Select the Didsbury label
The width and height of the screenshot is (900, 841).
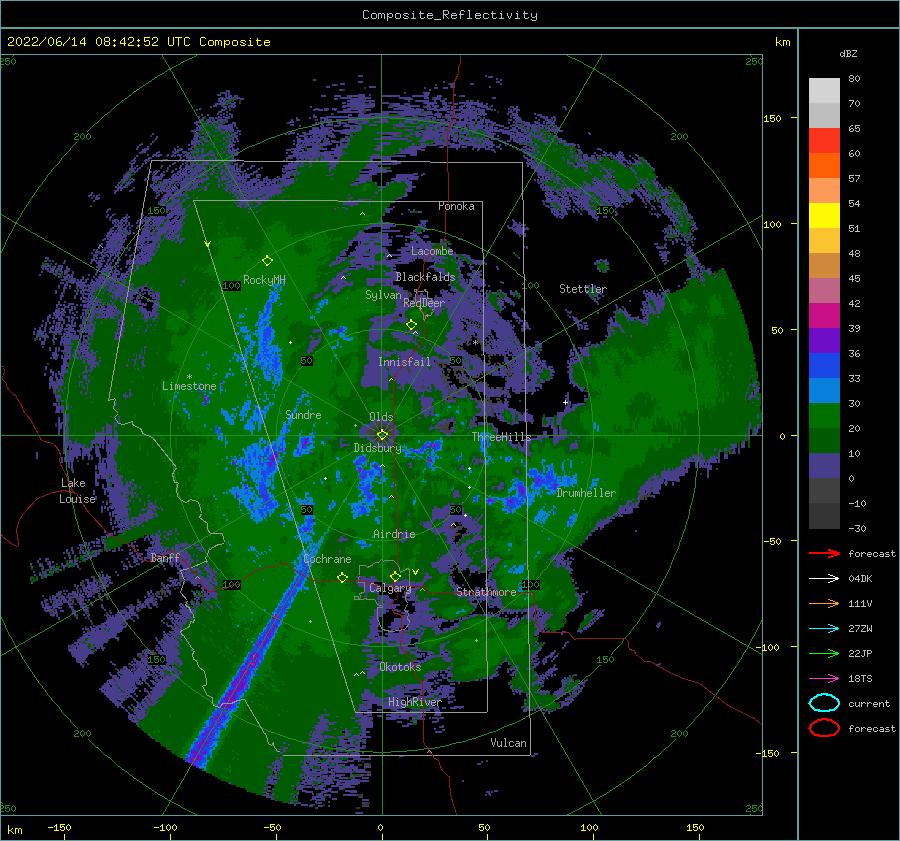(377, 448)
